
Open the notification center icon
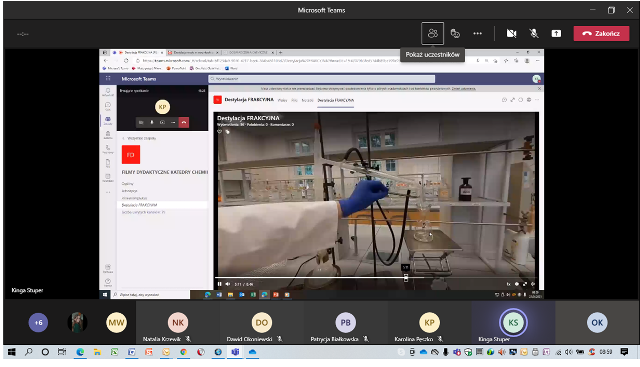pyautogui.click(x=624, y=352)
